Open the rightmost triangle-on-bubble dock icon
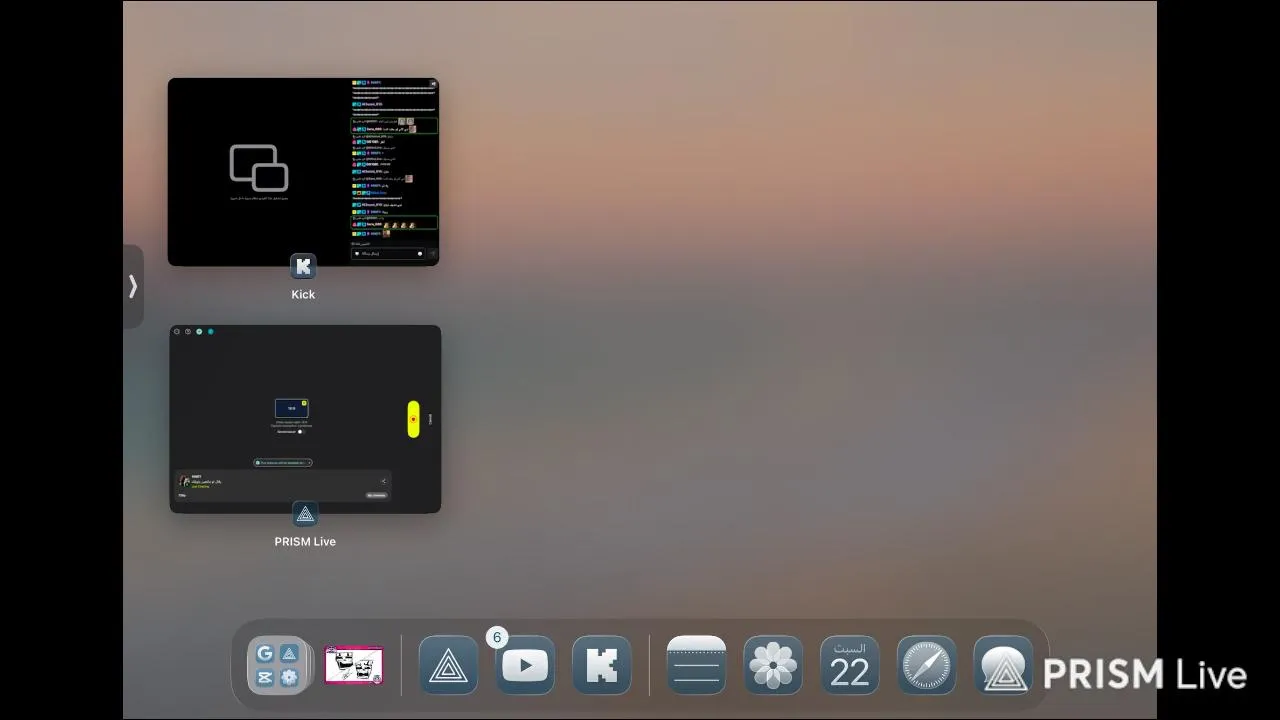Image resolution: width=1280 pixels, height=720 pixels. [x=1004, y=666]
